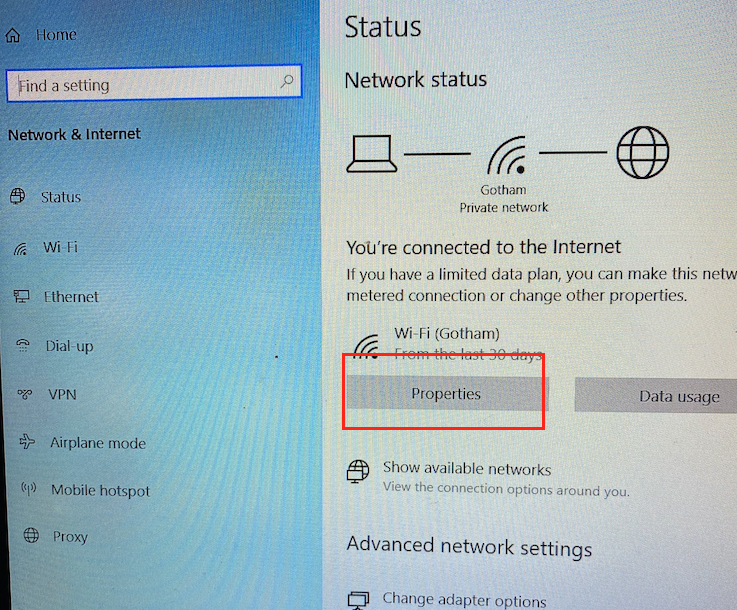Screen dimensions: 737x610
Task: Open the Wi-Fi settings page
Action: (60, 247)
